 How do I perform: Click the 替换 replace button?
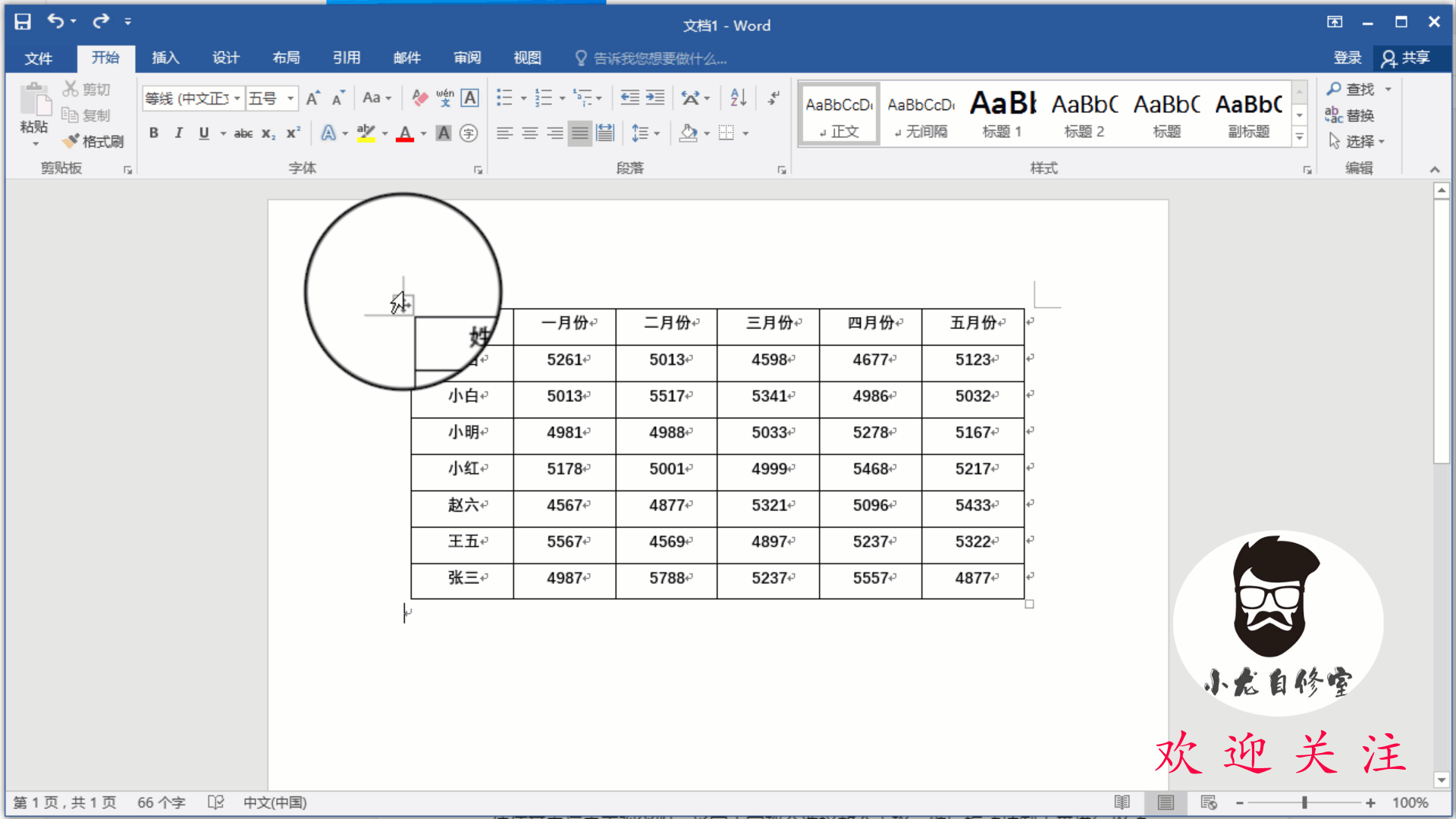[1351, 115]
